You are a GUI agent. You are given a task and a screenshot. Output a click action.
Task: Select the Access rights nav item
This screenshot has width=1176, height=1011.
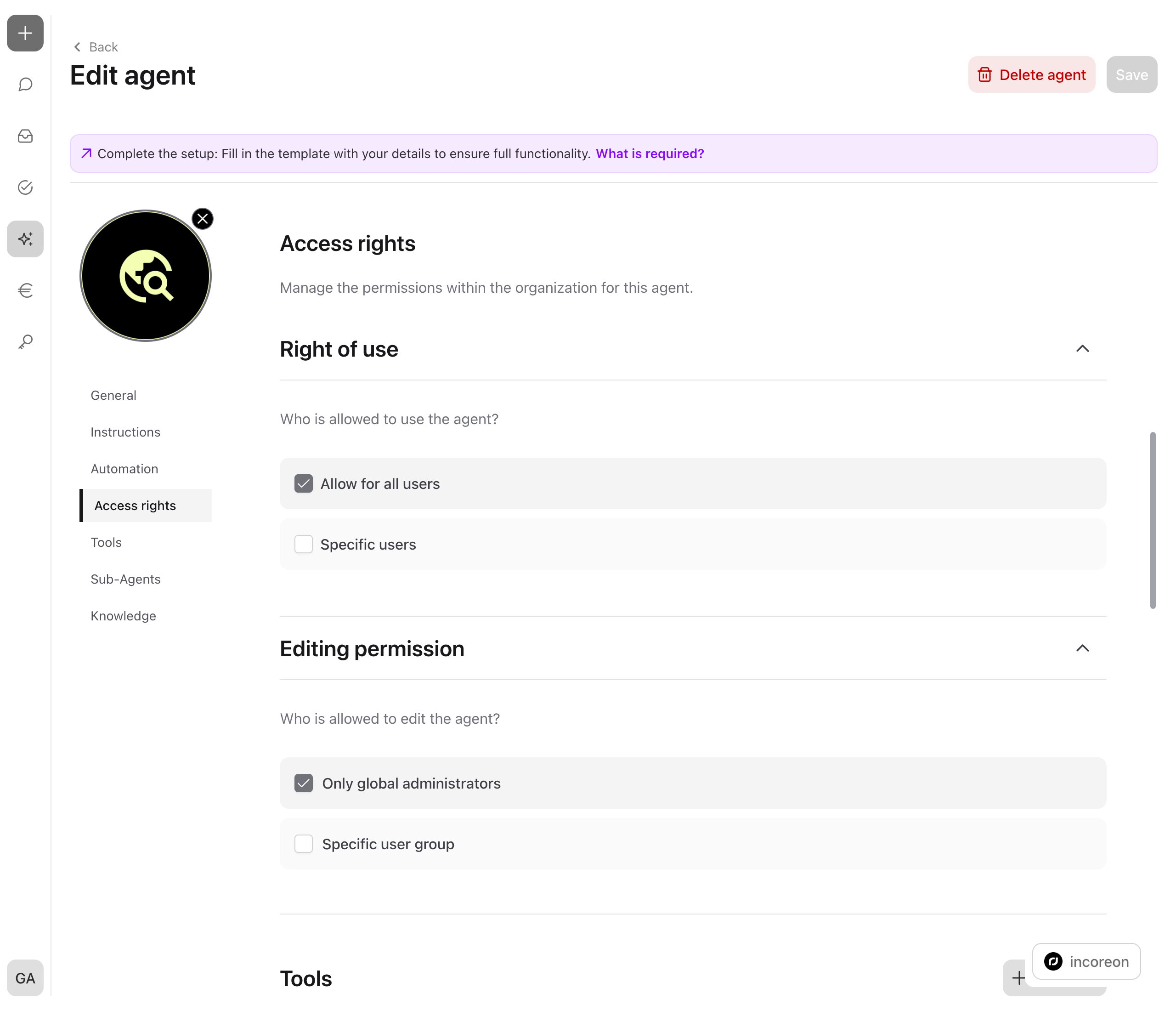tap(146, 506)
